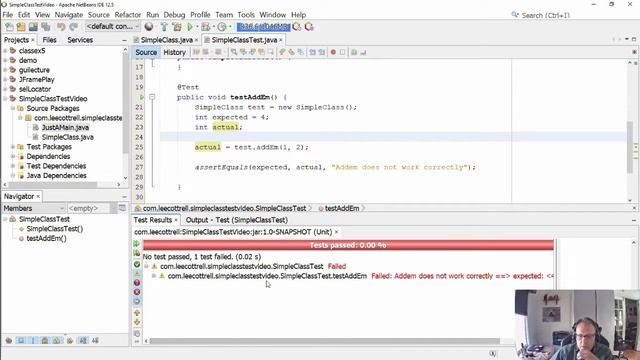Click the Profile Project clock icon
Image resolution: width=640 pixels, height=360 pixels.
click(222, 27)
